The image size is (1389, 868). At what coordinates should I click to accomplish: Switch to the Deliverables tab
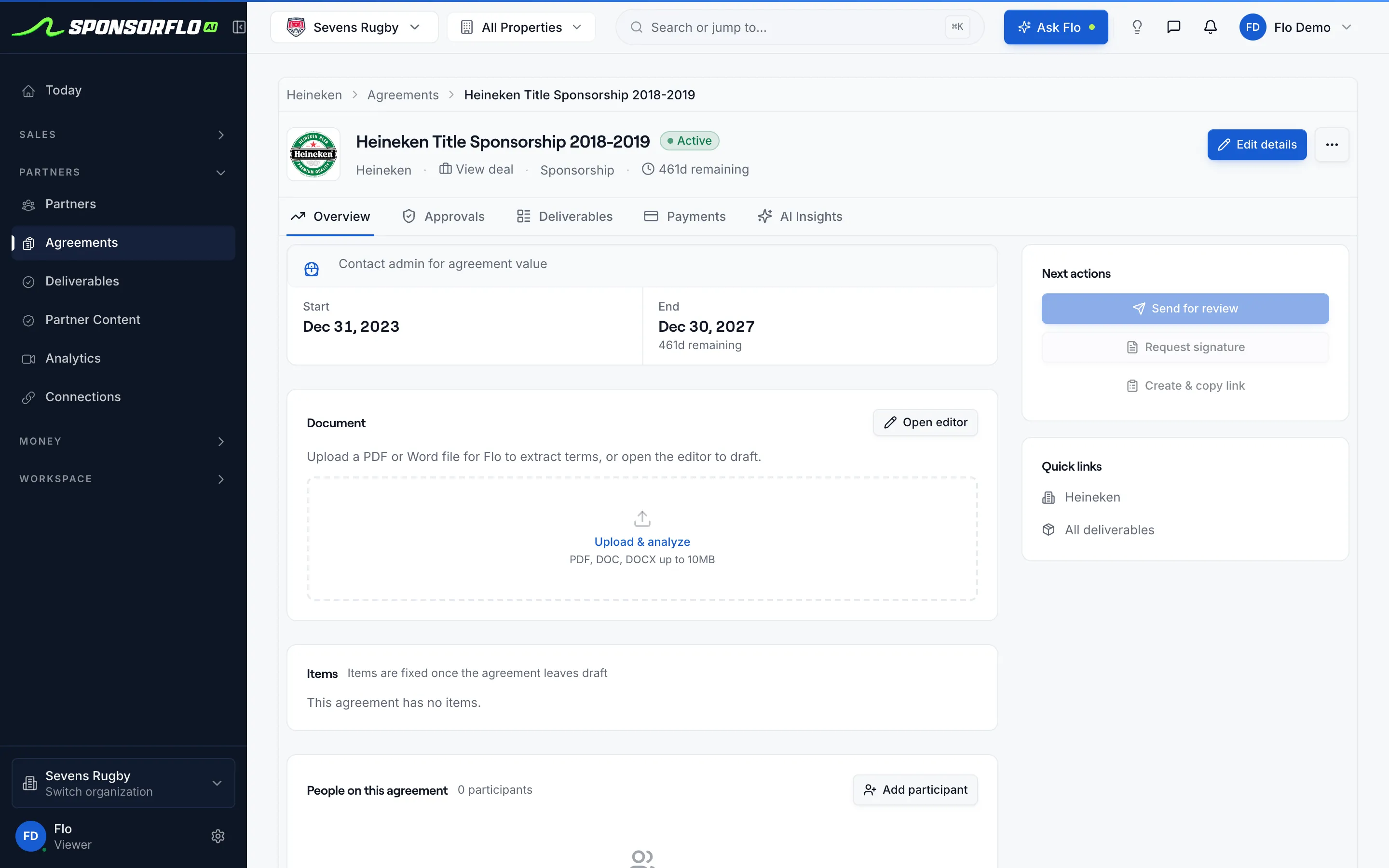coord(565,217)
